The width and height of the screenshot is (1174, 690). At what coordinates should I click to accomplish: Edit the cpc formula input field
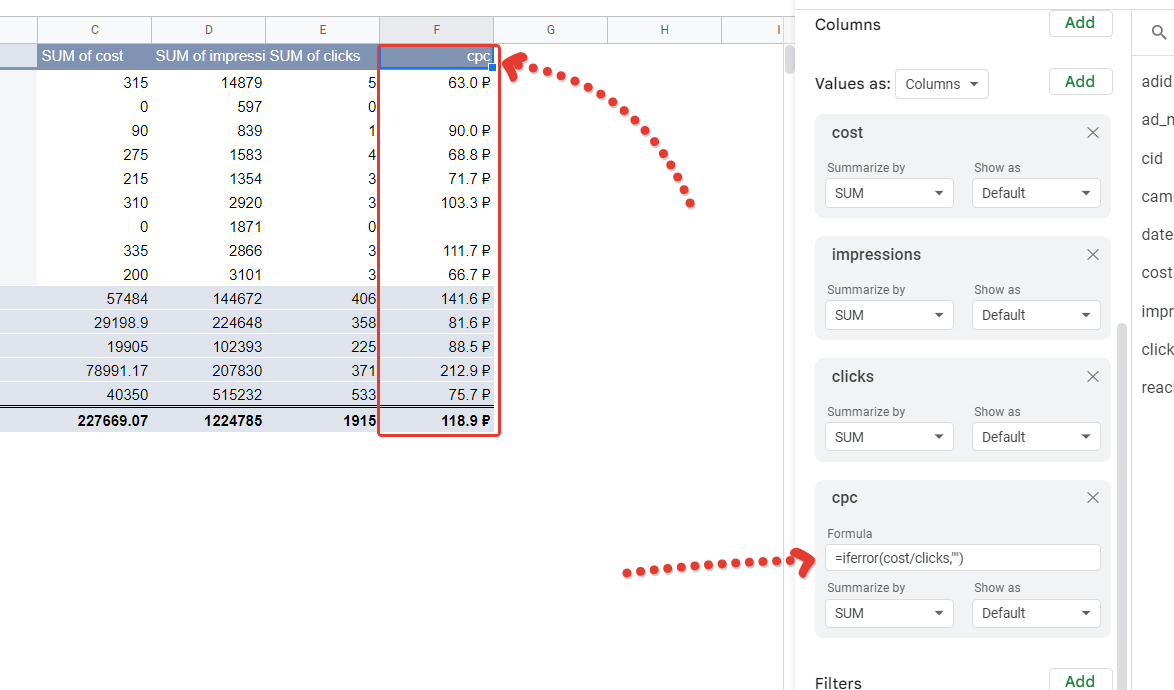(x=962, y=558)
